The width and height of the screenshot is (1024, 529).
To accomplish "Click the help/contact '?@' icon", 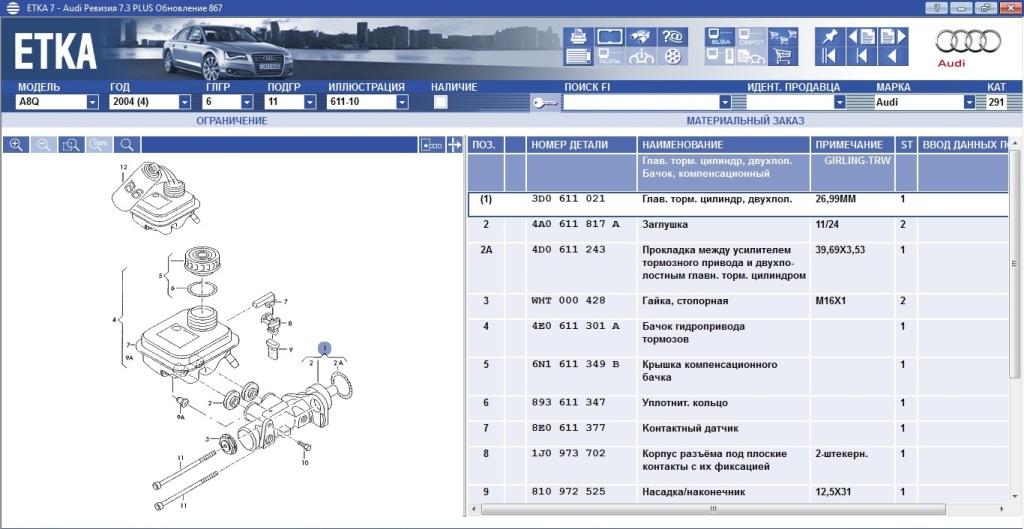I will 673,37.
